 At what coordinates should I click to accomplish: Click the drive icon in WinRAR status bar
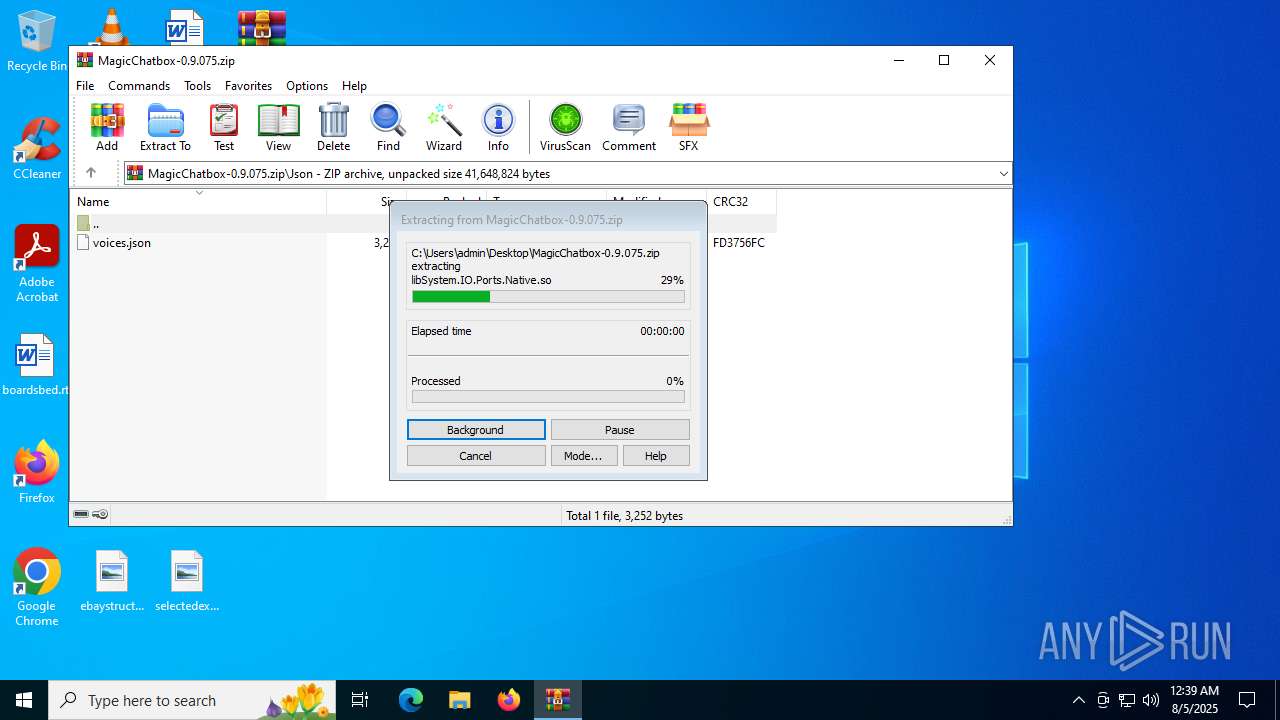coord(82,515)
